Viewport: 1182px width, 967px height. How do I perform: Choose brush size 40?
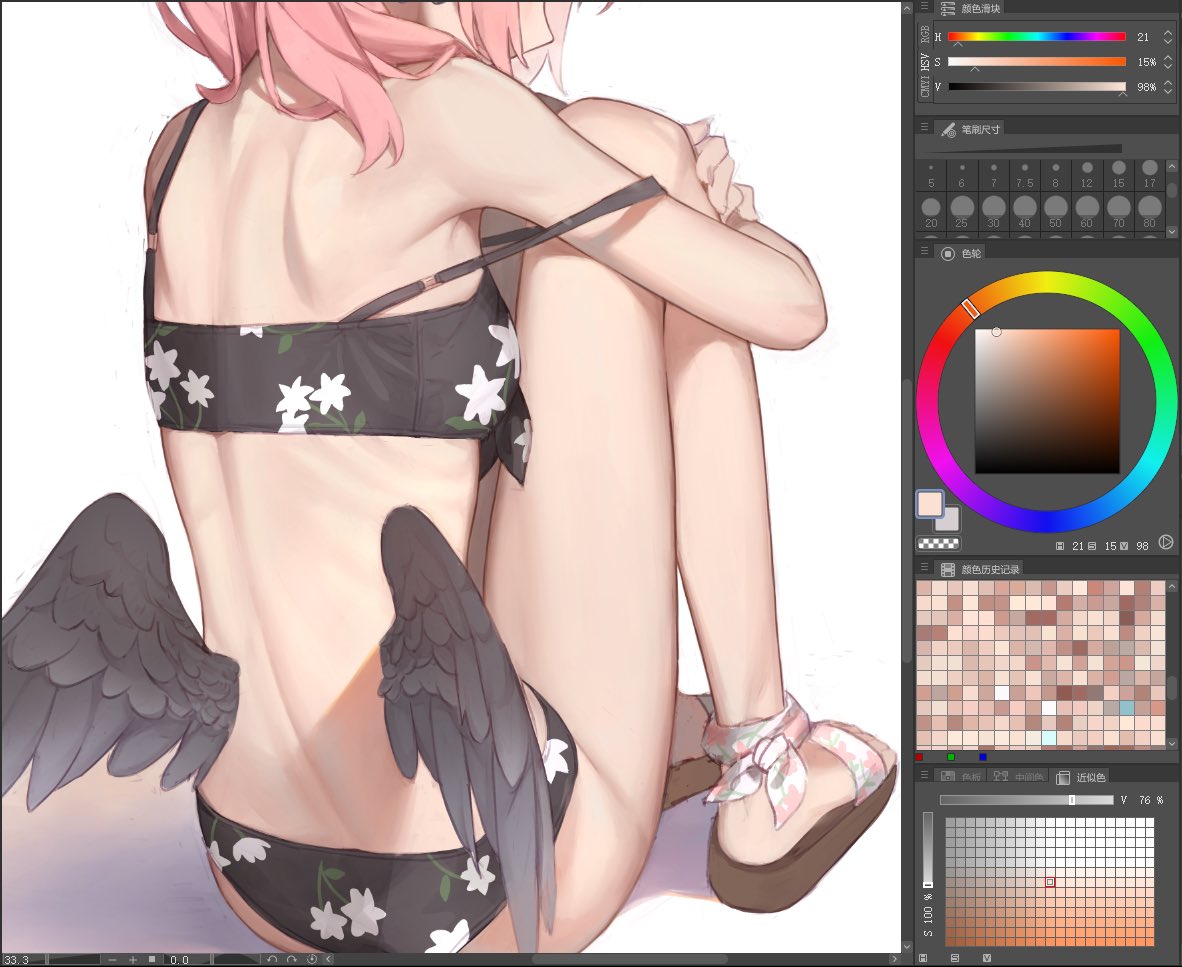click(x=1024, y=212)
